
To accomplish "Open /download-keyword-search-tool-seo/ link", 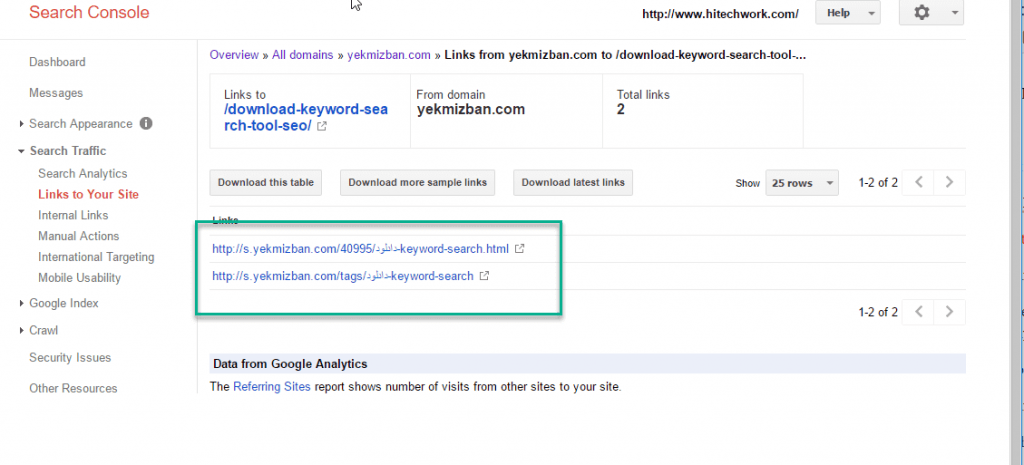I will (x=306, y=118).
